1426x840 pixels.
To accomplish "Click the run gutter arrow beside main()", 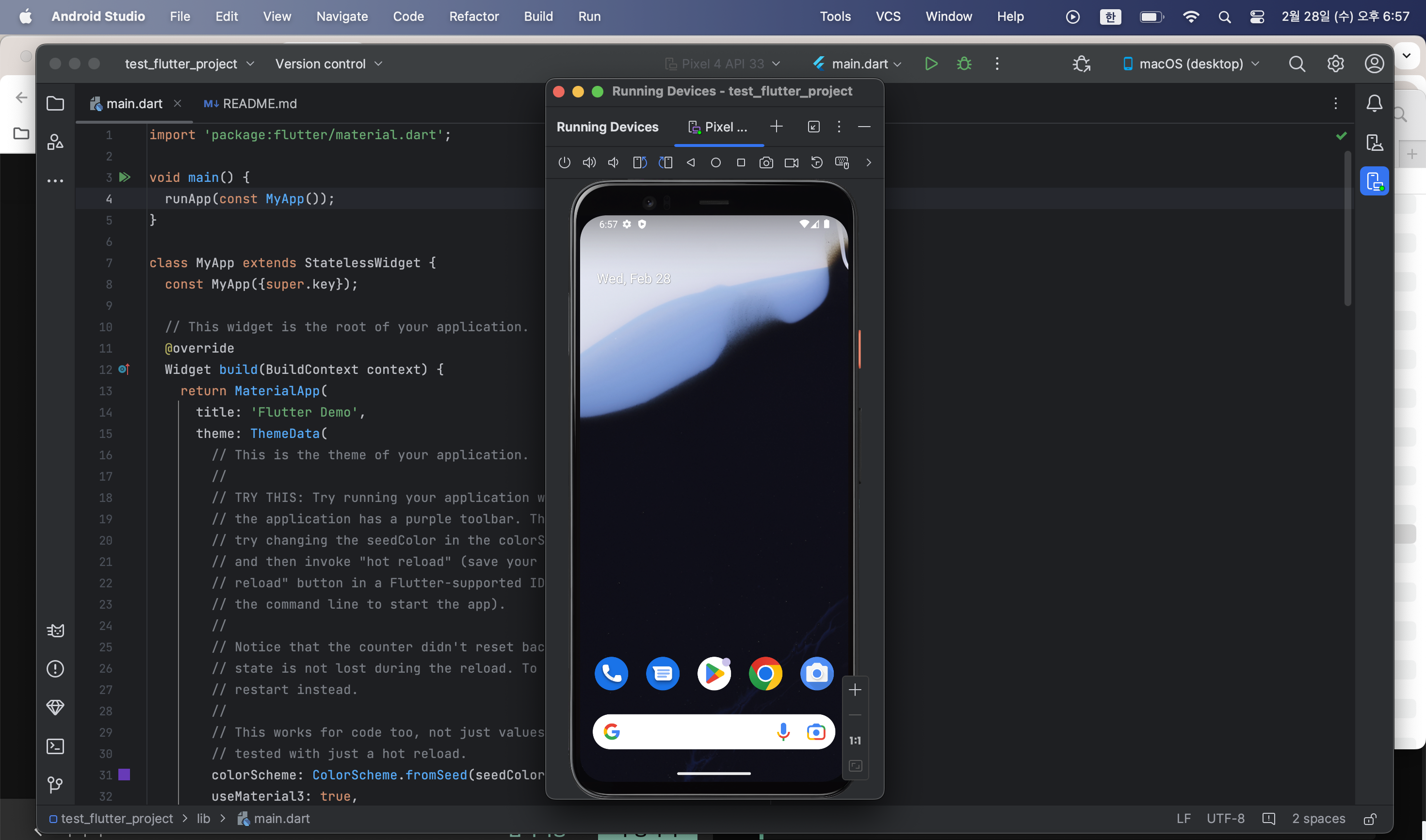I will click(x=125, y=177).
